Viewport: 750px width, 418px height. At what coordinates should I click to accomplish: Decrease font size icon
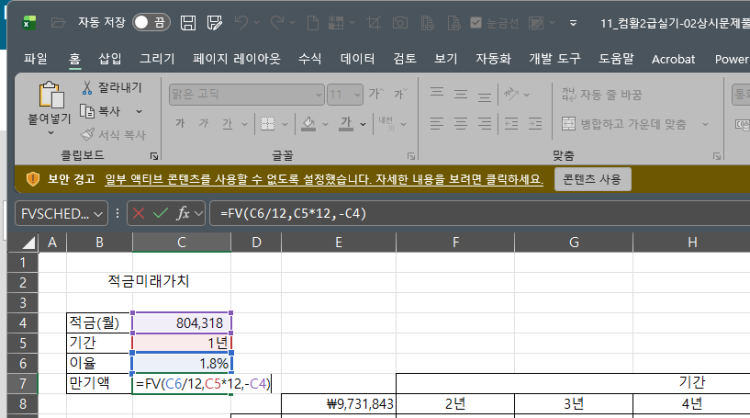(x=400, y=94)
